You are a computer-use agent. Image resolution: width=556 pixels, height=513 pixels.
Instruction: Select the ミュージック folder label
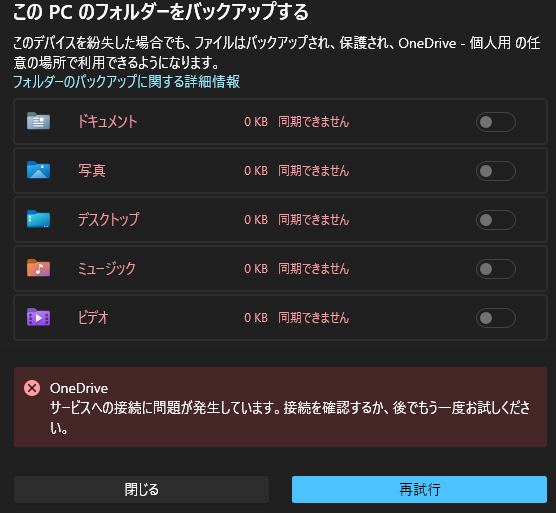point(106,268)
